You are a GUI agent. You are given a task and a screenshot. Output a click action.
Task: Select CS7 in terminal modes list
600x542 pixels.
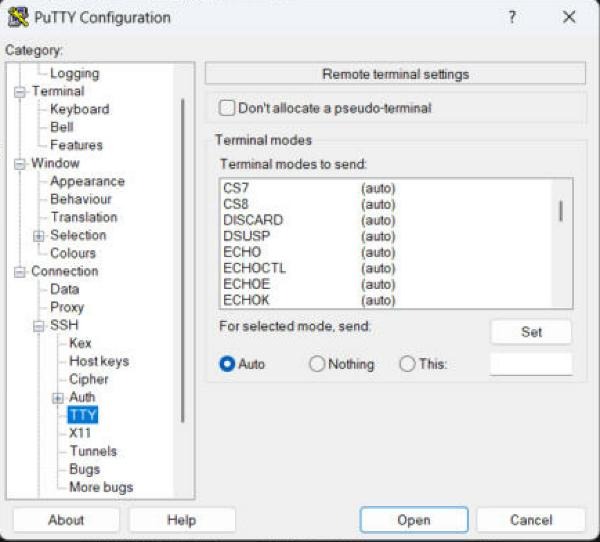386,188
